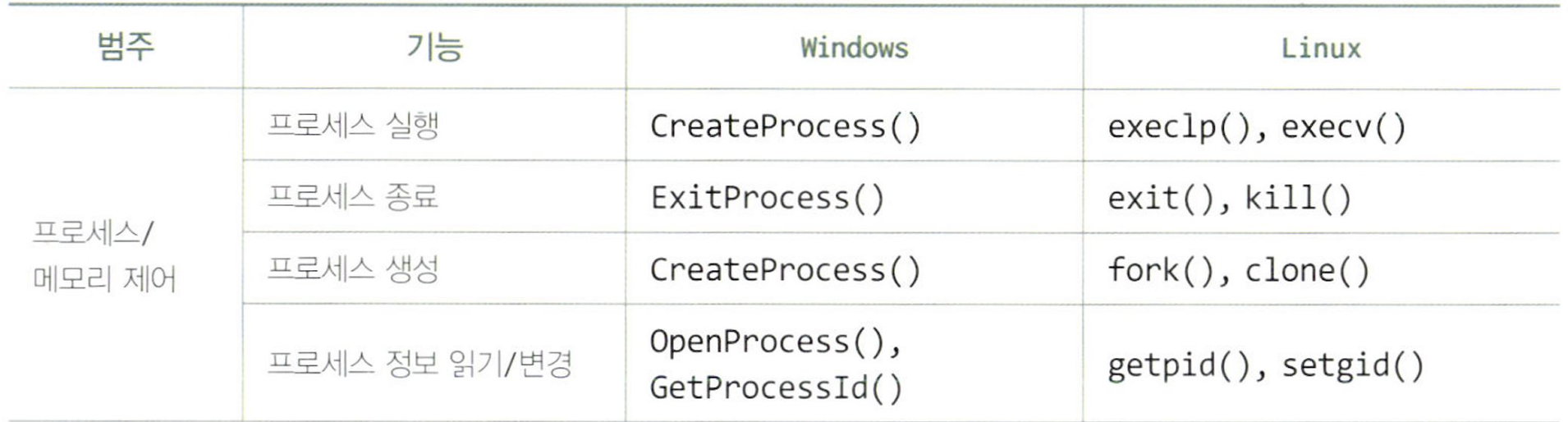Select the 프로세스 실행 row label
Viewport: 1568px width, 422px height.
pos(353,126)
